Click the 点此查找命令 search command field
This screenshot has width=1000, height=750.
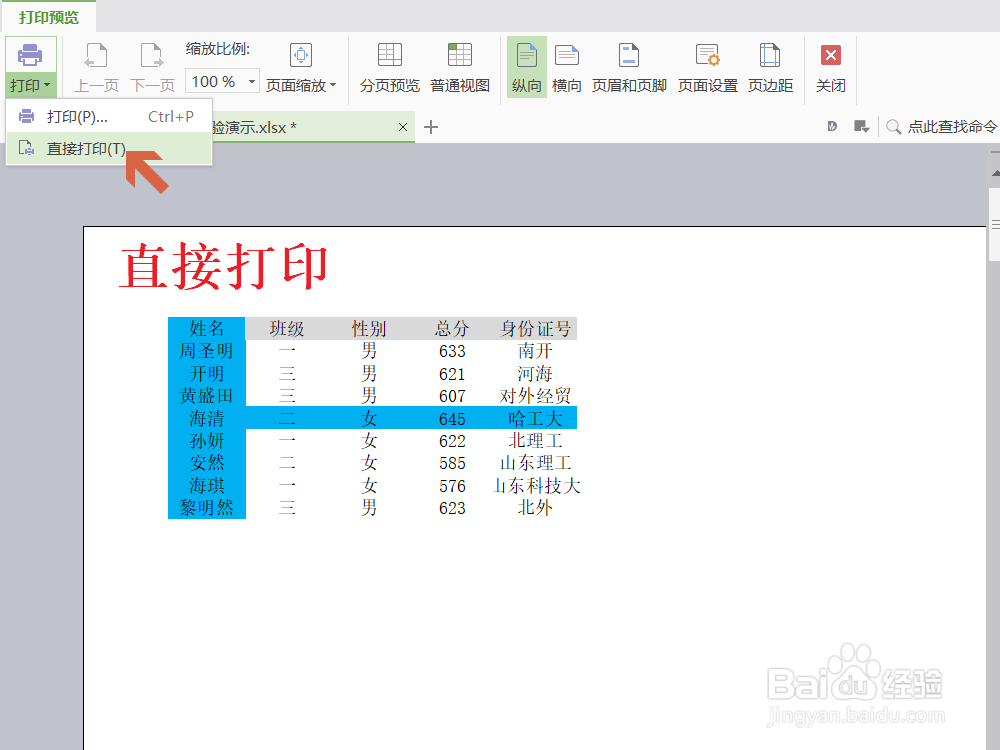click(x=945, y=126)
